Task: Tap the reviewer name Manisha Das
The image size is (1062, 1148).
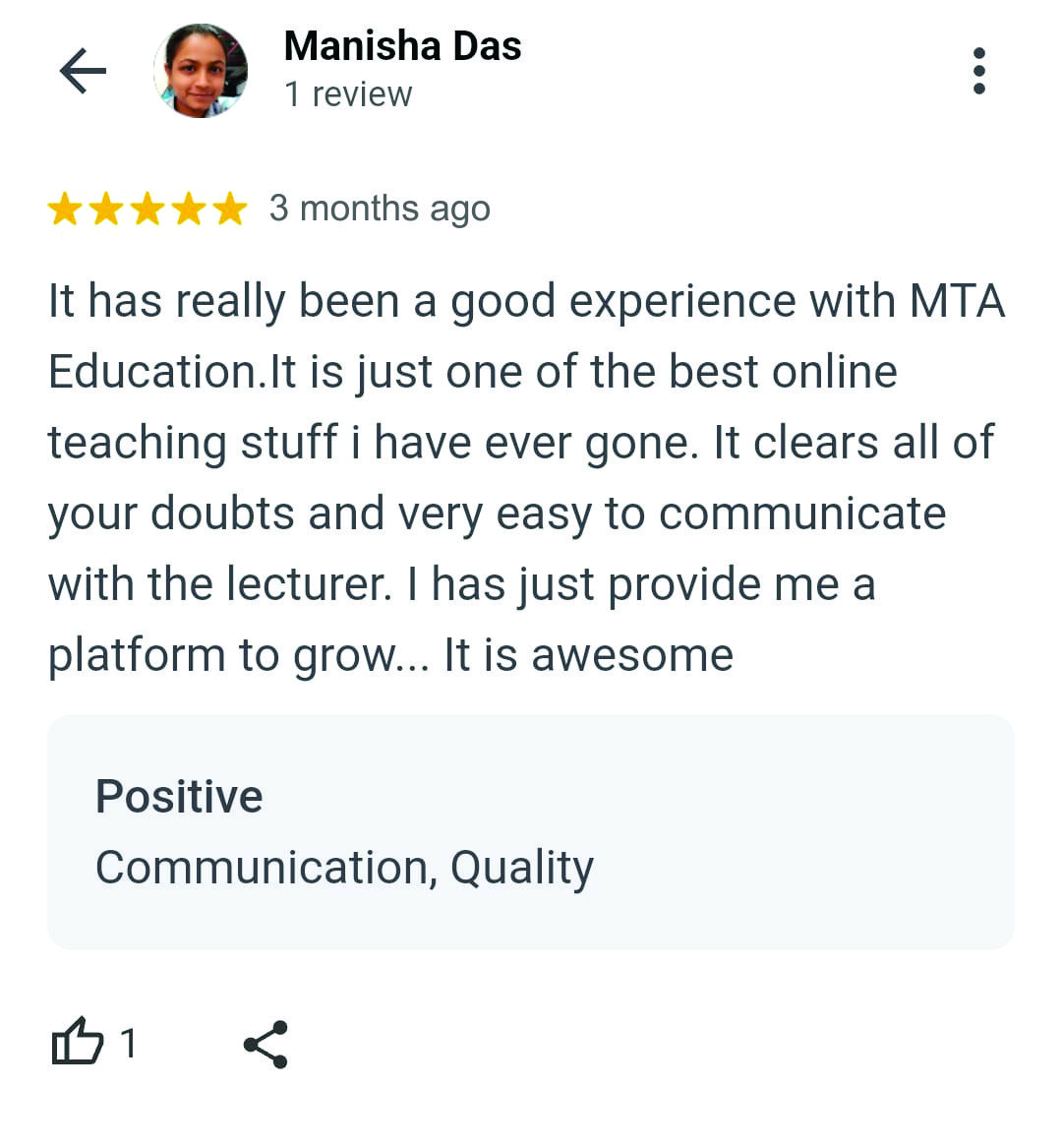Action: tap(402, 46)
